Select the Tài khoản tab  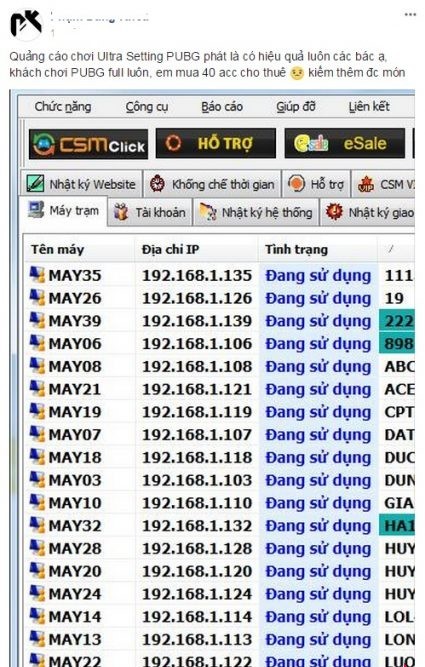click(x=149, y=212)
